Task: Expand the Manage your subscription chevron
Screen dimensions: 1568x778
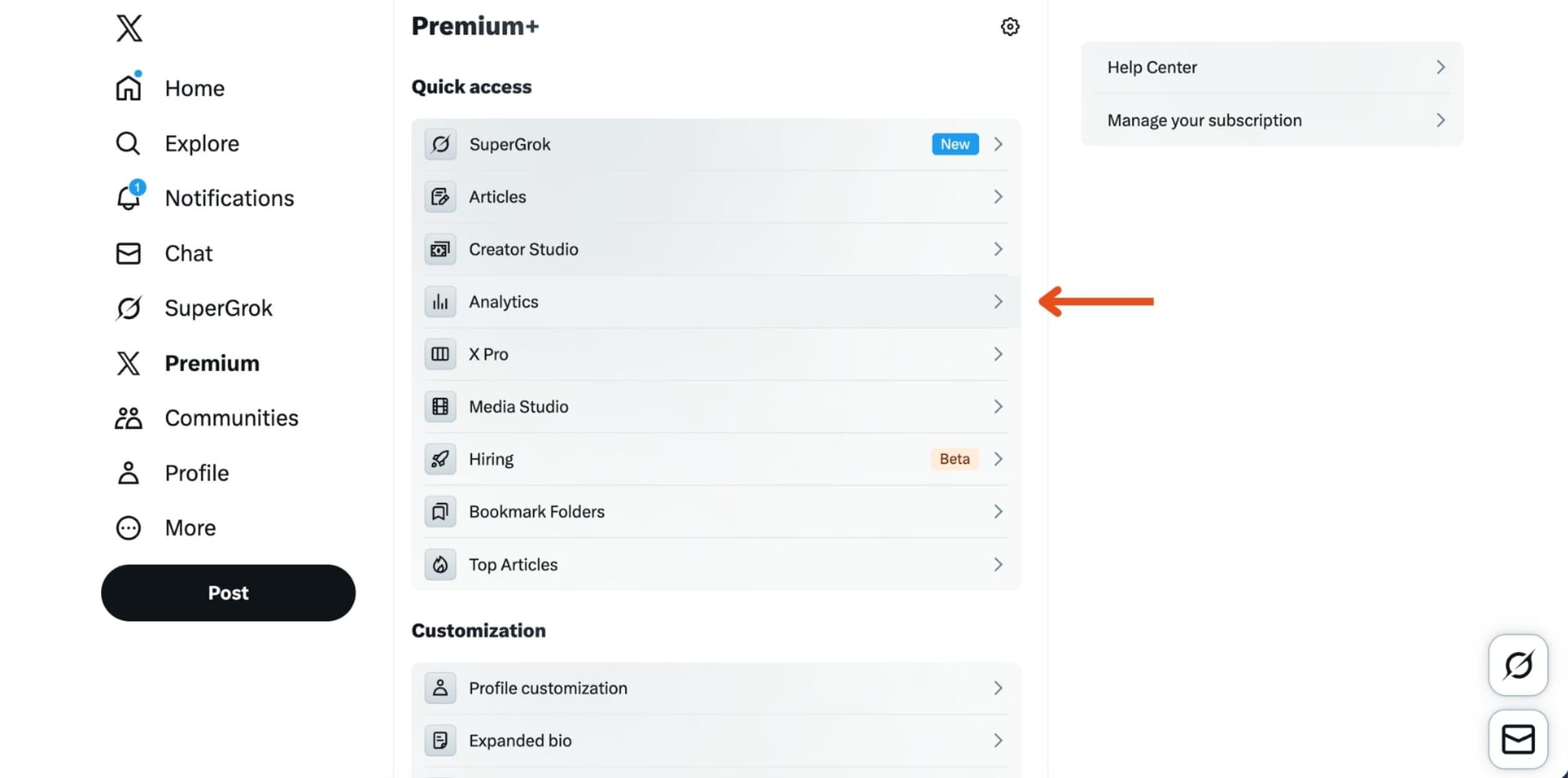Action: tap(1440, 120)
